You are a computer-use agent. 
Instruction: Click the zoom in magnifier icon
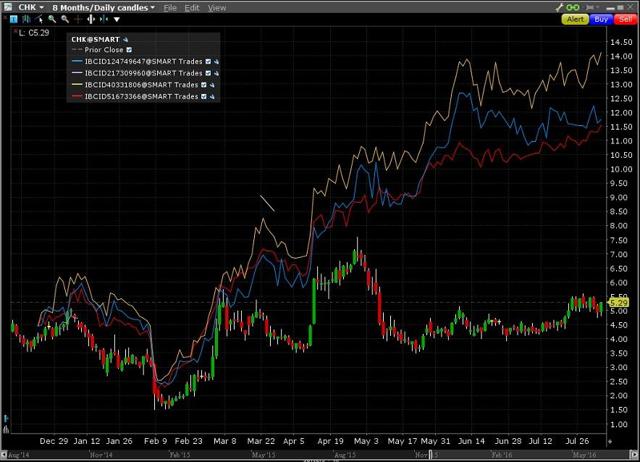pyautogui.click(x=52, y=19)
